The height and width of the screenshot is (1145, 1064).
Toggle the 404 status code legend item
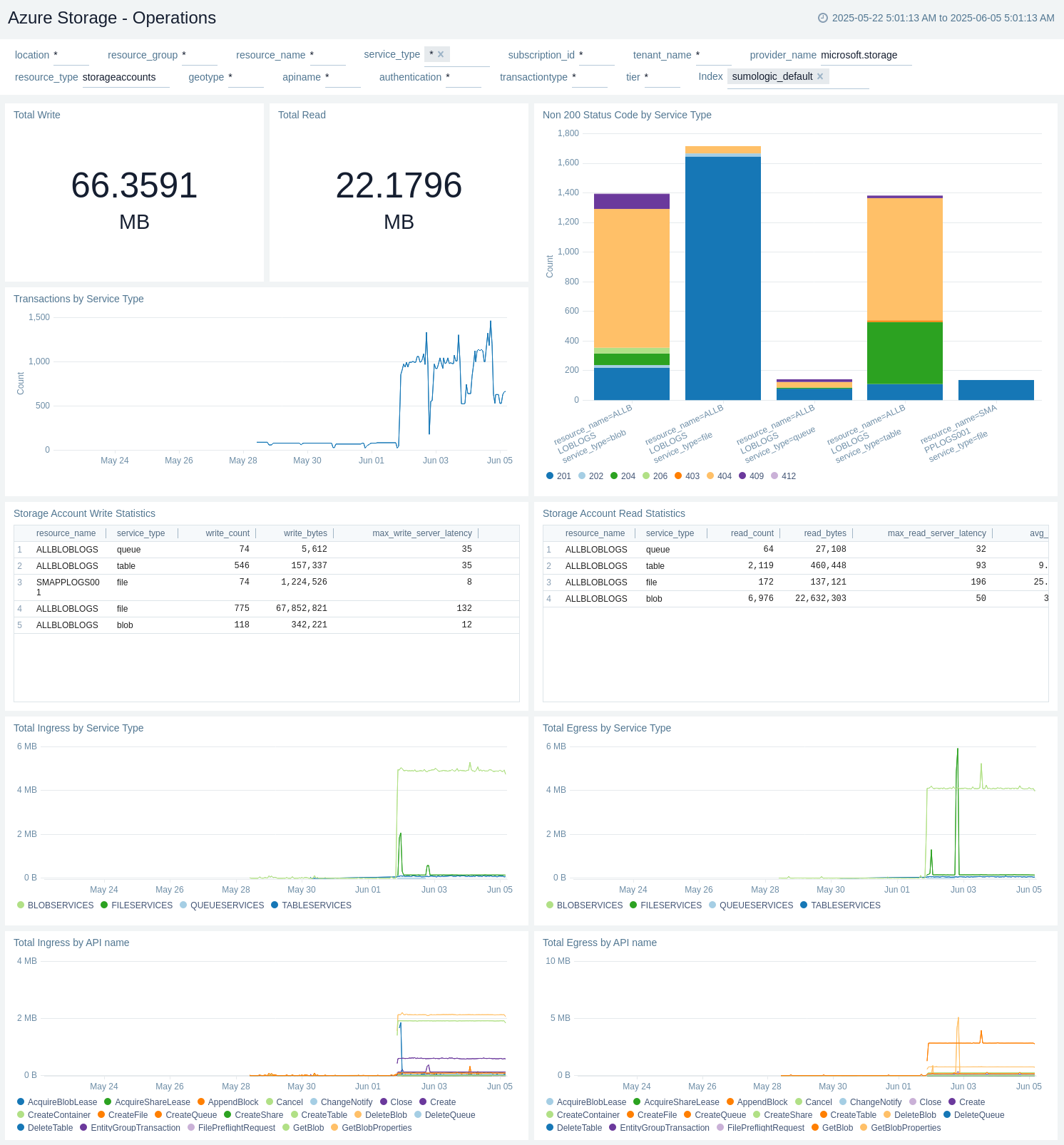click(x=720, y=476)
